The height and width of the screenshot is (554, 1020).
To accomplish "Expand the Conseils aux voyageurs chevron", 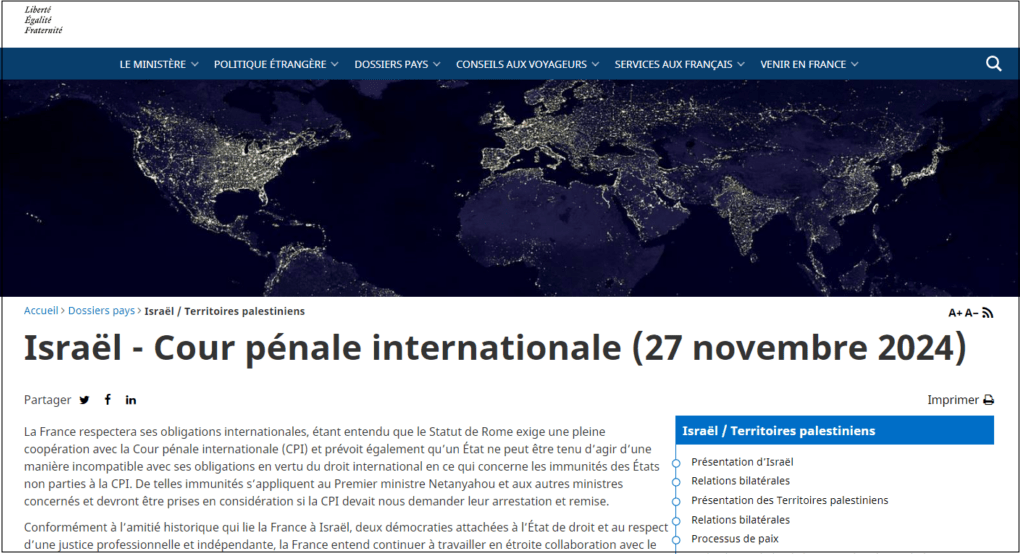I will tap(595, 64).
